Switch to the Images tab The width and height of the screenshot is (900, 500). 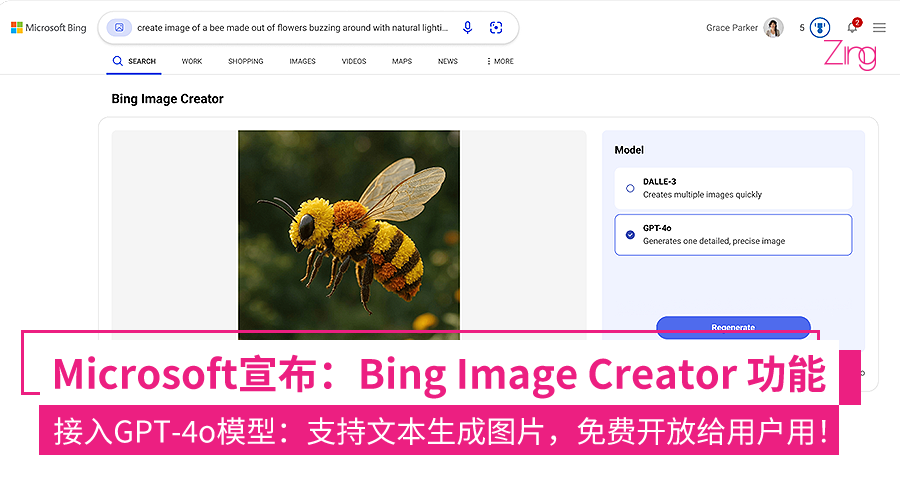302,61
